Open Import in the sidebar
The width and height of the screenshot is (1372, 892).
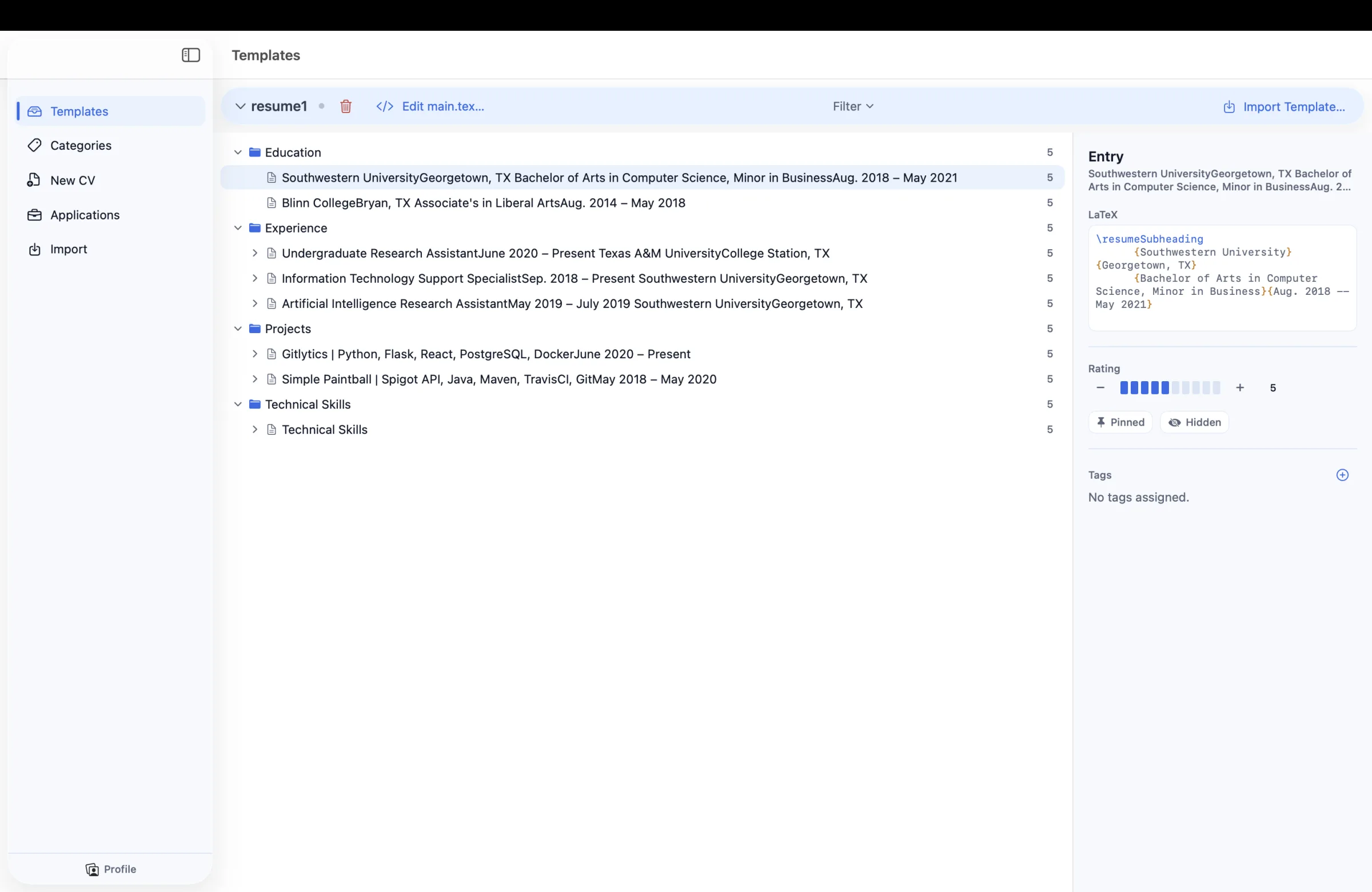pos(111,249)
